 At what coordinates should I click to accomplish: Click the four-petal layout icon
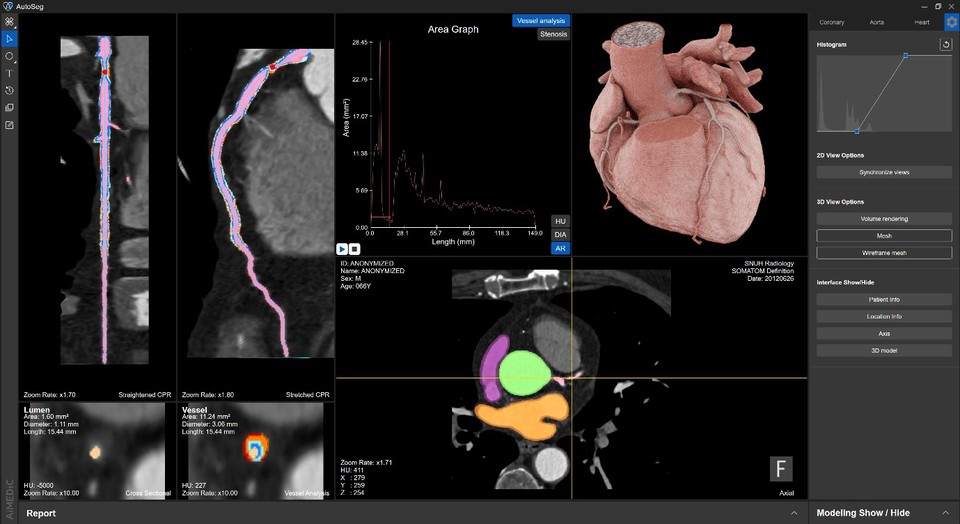pos(9,22)
